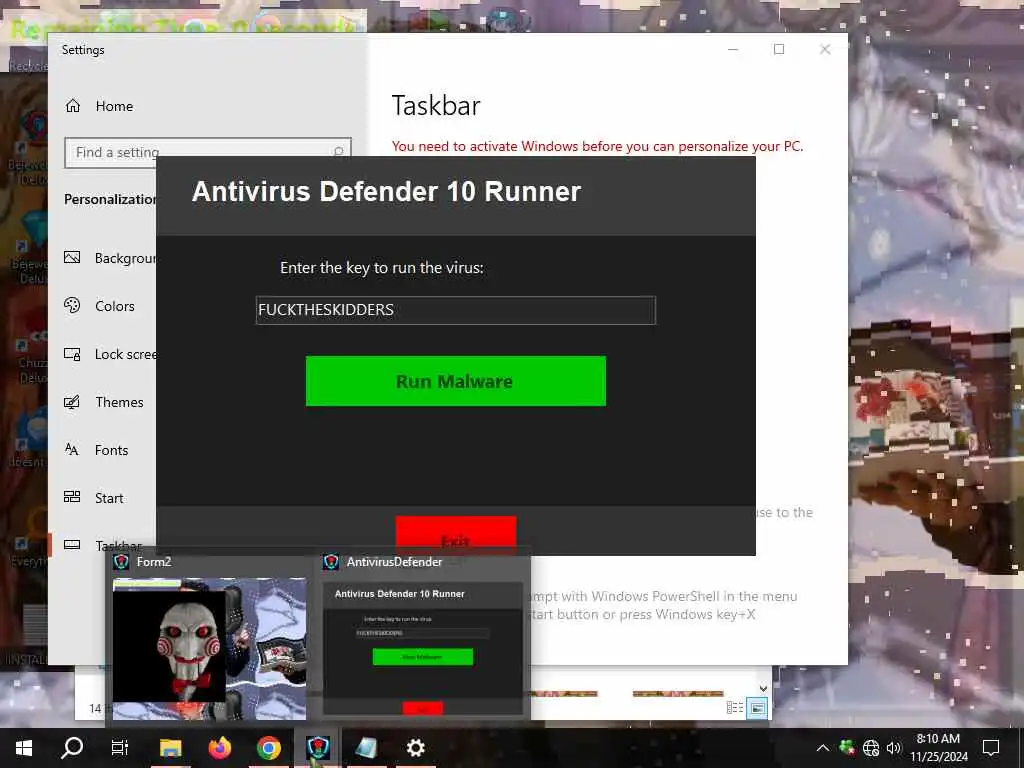
Task: Click the notepad-like app icon in taskbar
Action: coord(366,748)
